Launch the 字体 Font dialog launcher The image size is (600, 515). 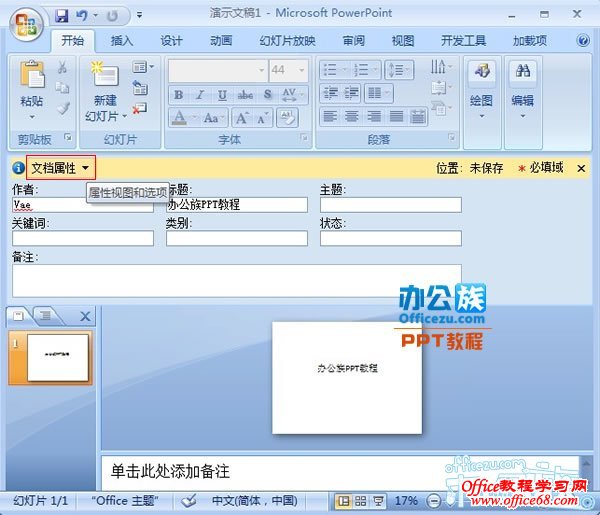coord(304,137)
